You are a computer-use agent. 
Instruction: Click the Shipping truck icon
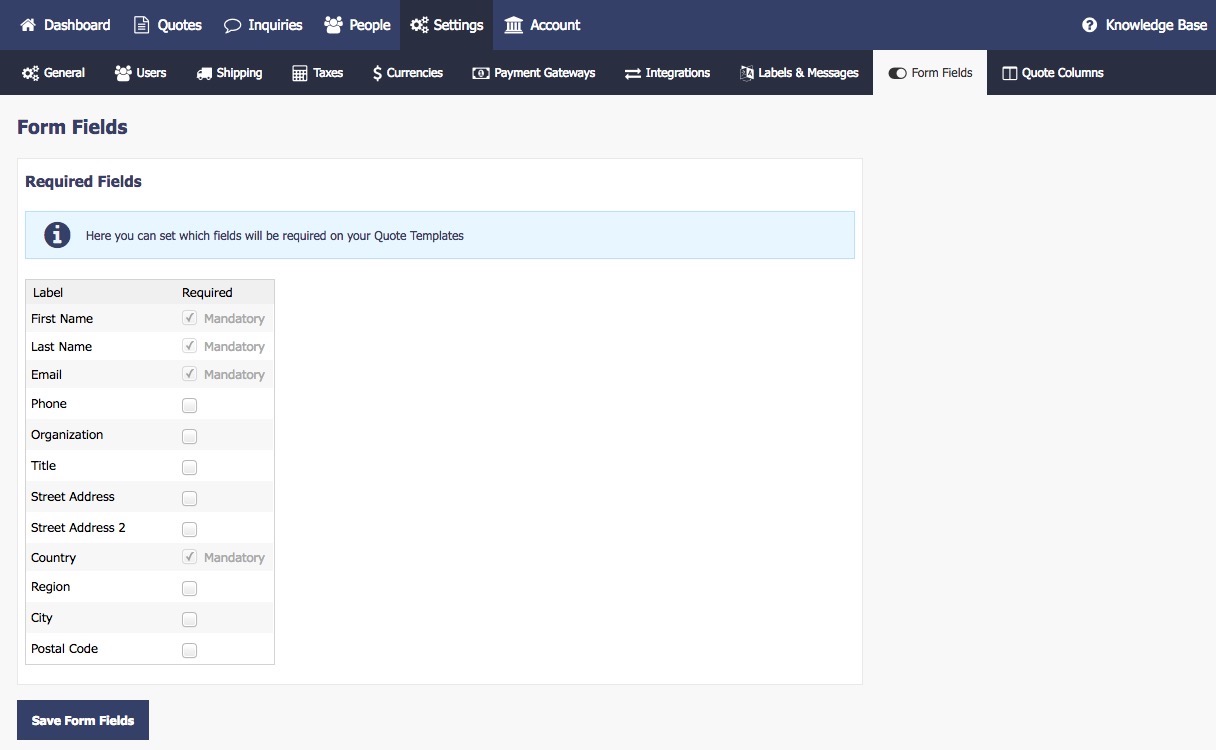[204, 73]
